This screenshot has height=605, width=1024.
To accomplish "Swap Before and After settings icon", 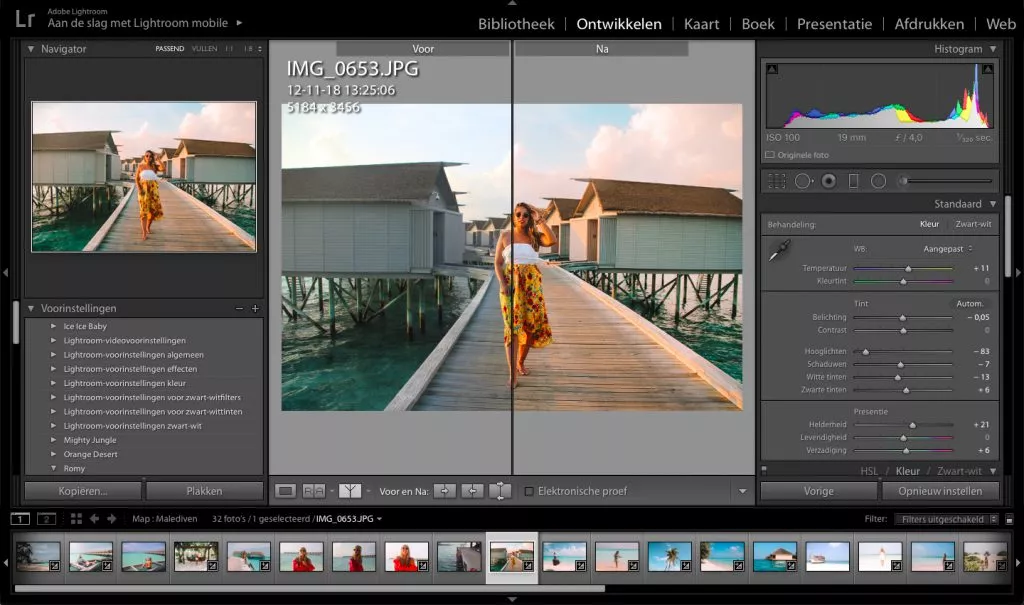I will (x=500, y=491).
